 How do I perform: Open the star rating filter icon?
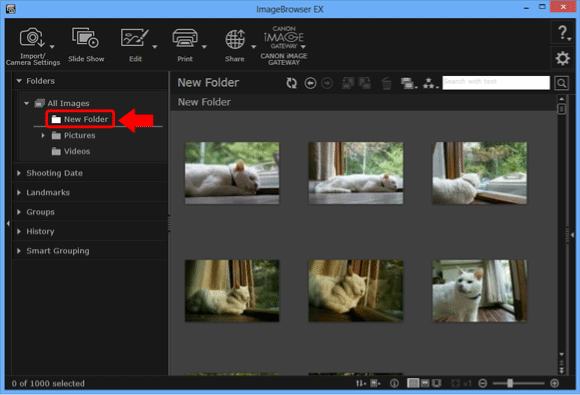pos(429,83)
